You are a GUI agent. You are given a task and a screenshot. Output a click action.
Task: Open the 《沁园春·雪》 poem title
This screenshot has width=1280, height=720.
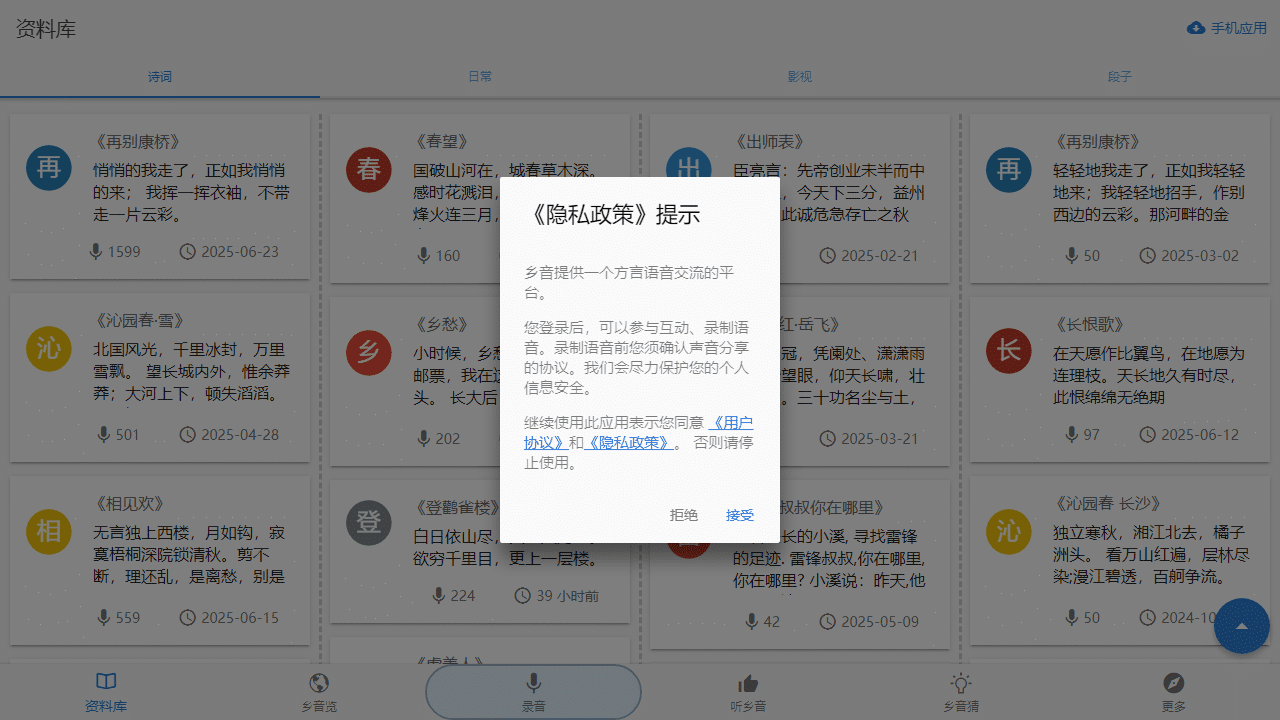coord(141,322)
